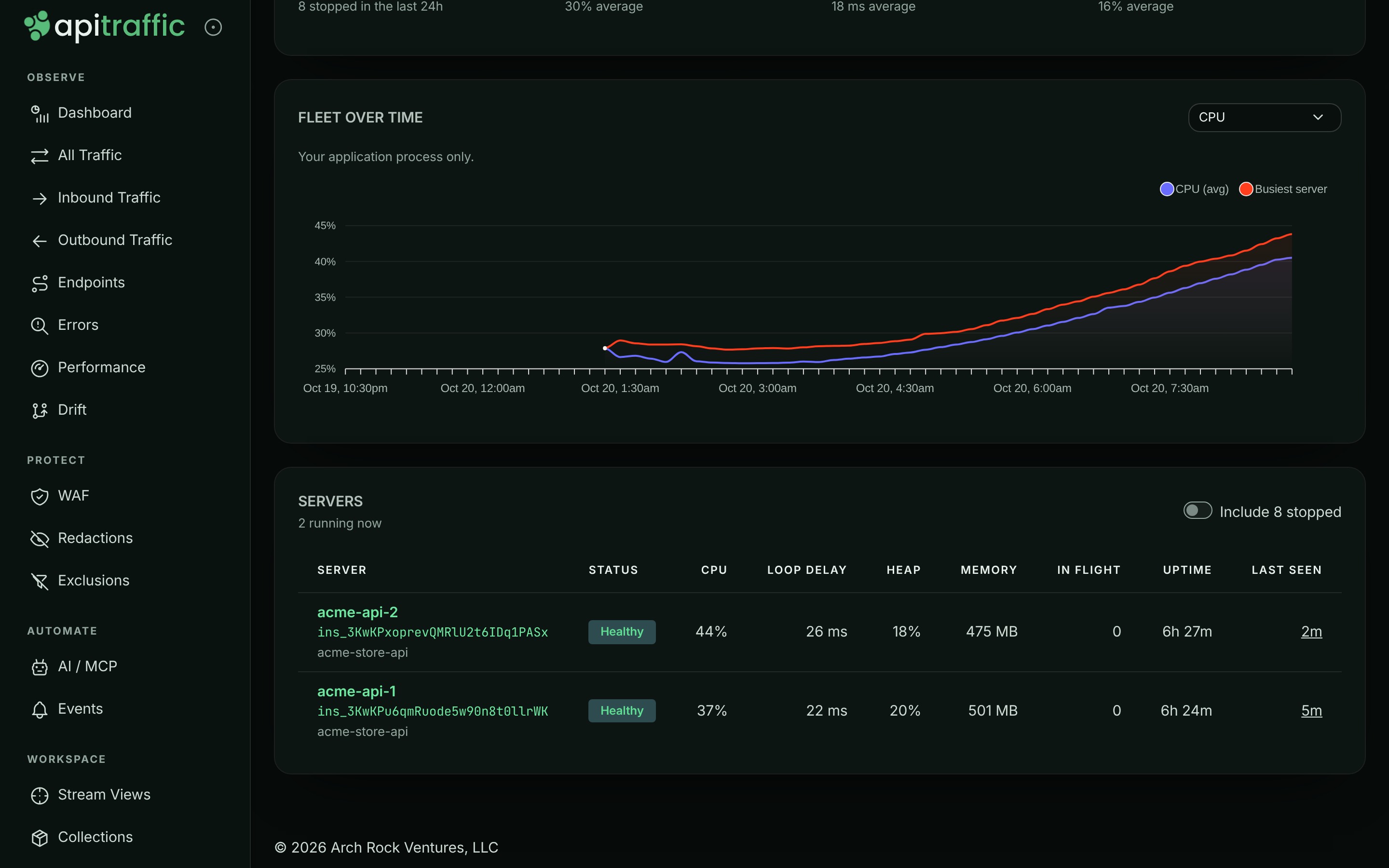Click the instance ID ins_3KwKPxoprevQMRlU2t6IDq1PASx
The height and width of the screenshot is (868, 1389).
[x=433, y=632]
